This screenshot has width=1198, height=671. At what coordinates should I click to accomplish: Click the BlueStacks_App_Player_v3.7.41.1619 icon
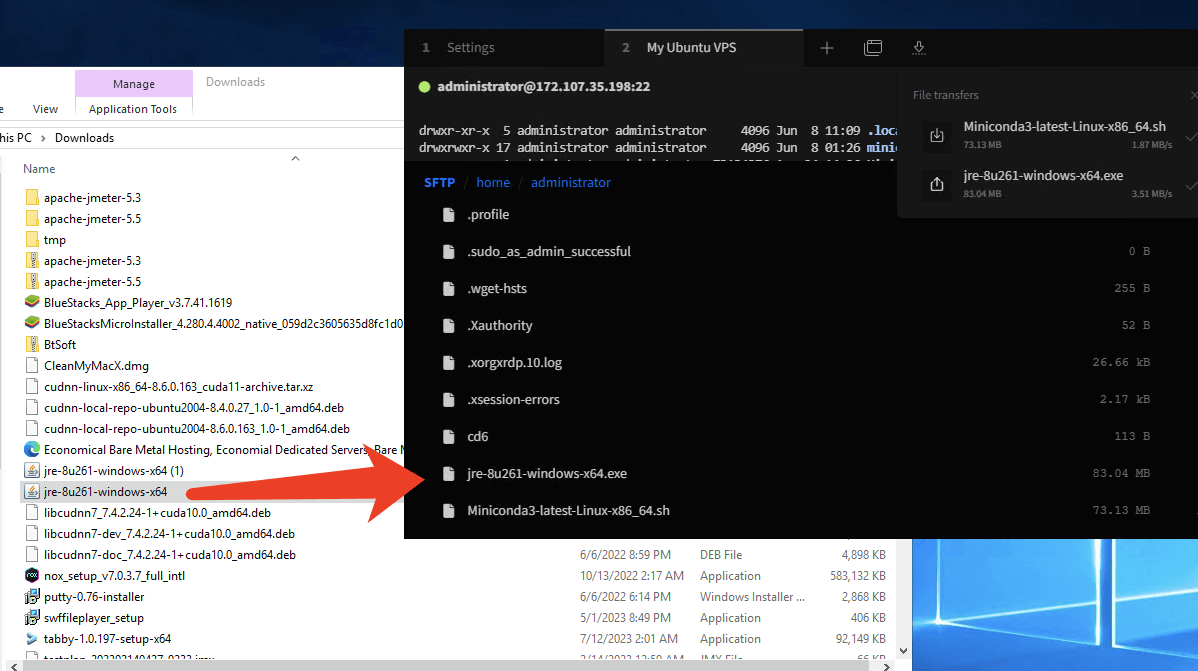click(x=32, y=303)
